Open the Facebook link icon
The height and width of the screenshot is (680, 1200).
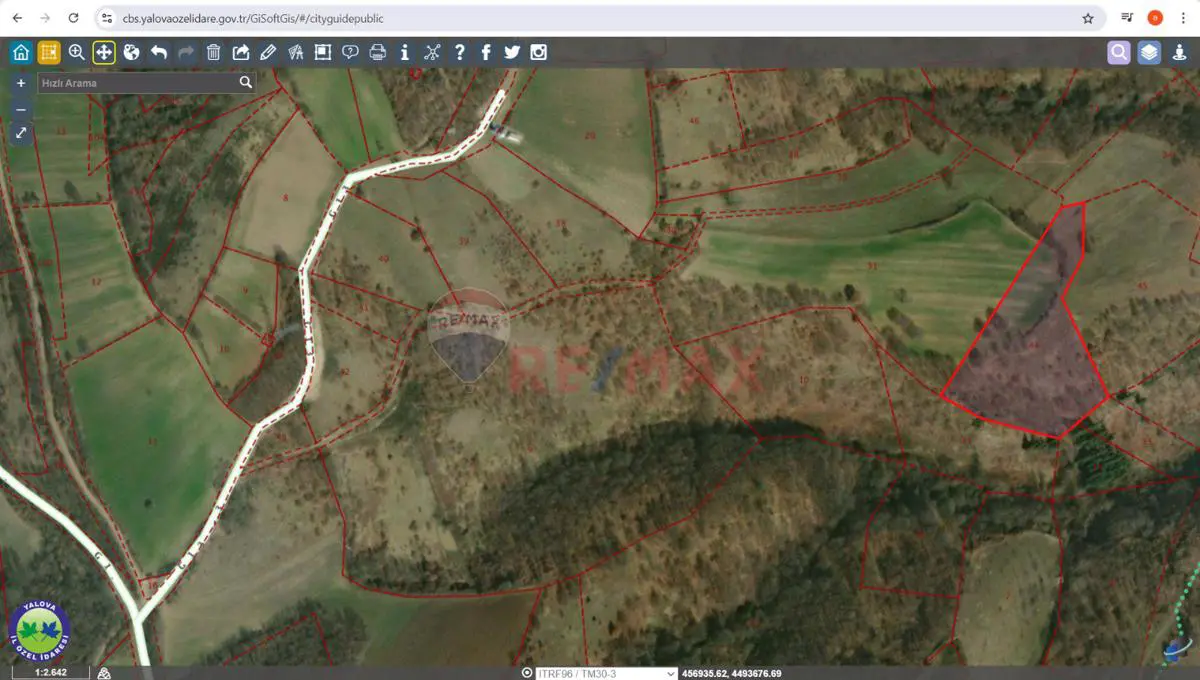486,52
